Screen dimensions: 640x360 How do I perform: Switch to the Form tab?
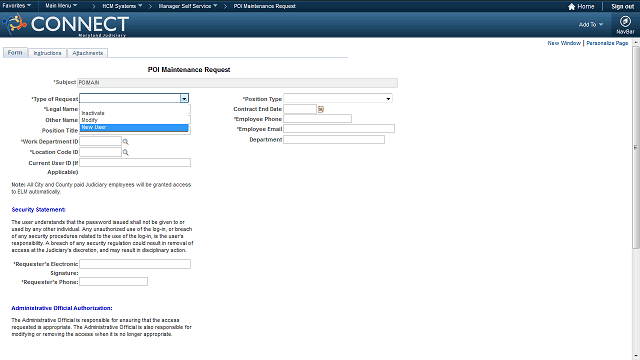pyautogui.click(x=15, y=53)
